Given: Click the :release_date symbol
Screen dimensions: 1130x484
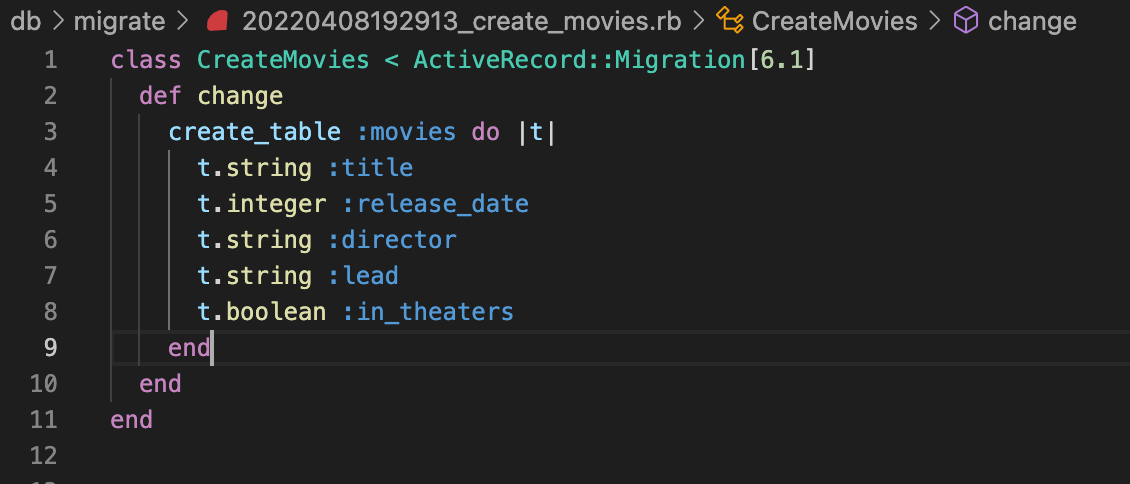Looking at the screenshot, I should coord(435,205).
